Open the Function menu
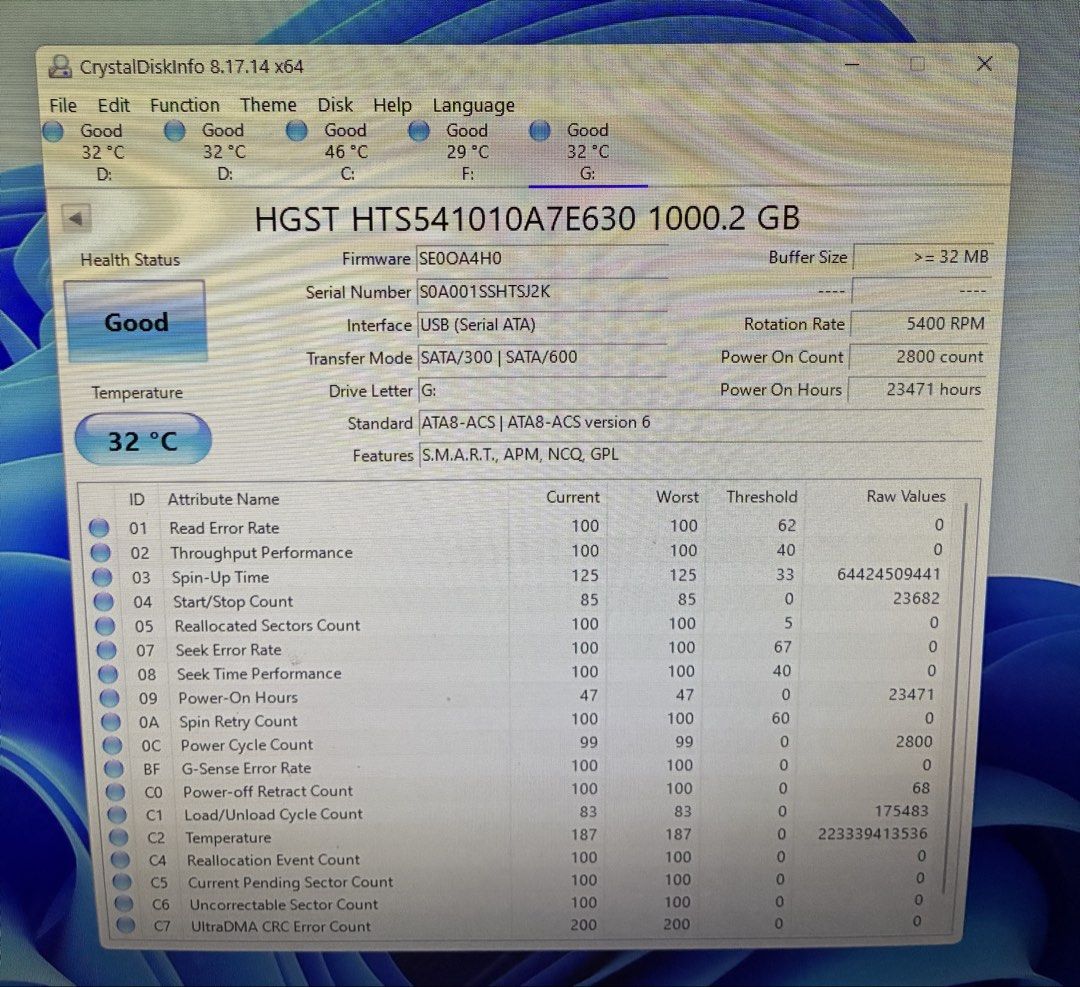 [x=185, y=105]
